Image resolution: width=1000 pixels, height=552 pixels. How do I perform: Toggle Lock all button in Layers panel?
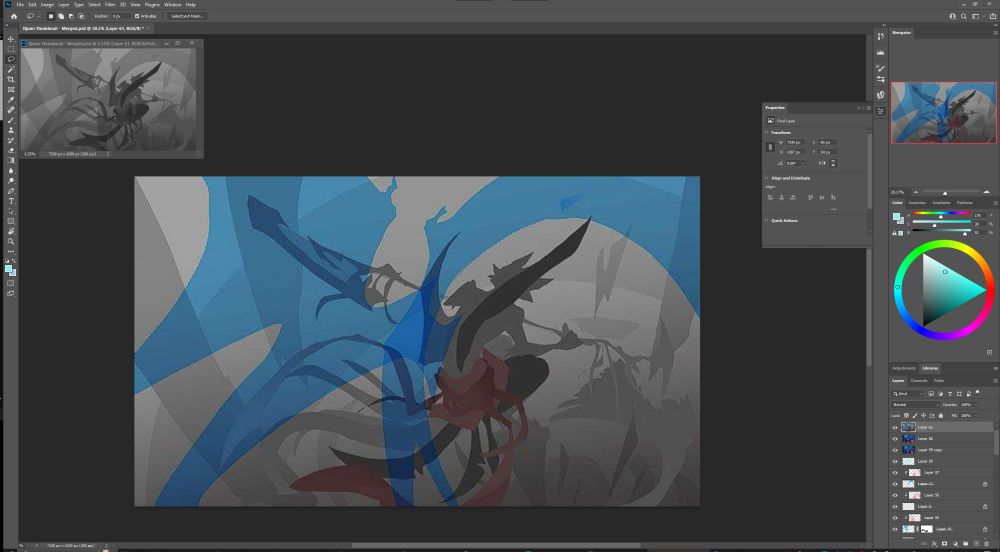(x=941, y=416)
